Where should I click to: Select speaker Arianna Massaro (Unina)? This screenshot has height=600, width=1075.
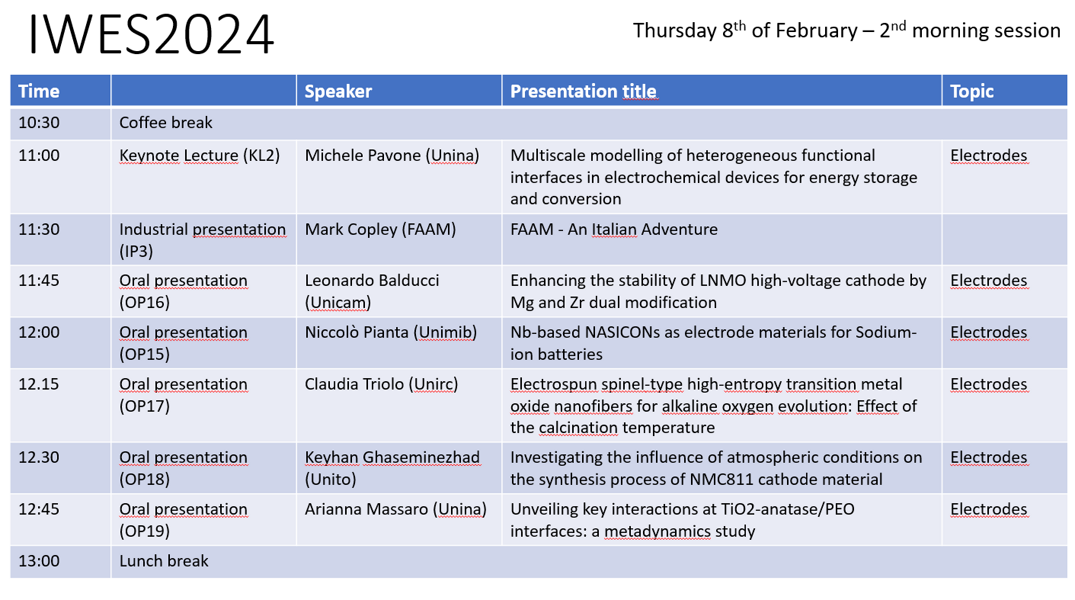[x=395, y=509]
